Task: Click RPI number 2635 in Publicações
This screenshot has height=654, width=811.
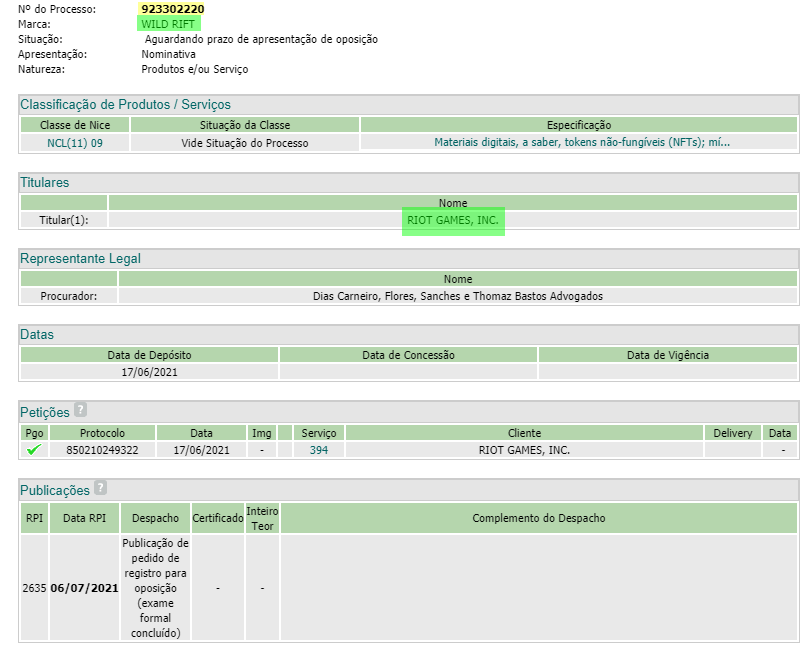Action: (34, 588)
